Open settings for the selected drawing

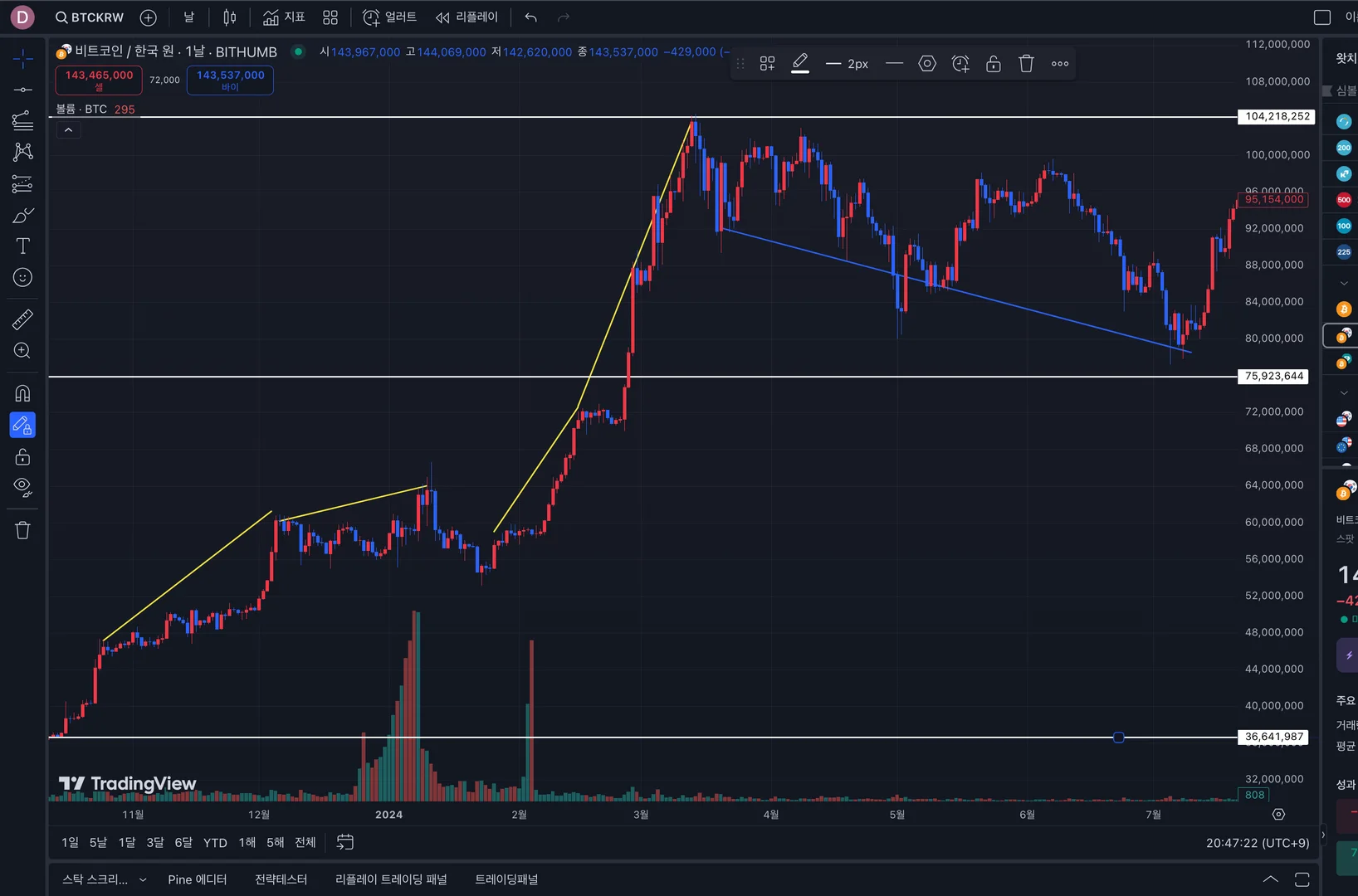[x=927, y=64]
